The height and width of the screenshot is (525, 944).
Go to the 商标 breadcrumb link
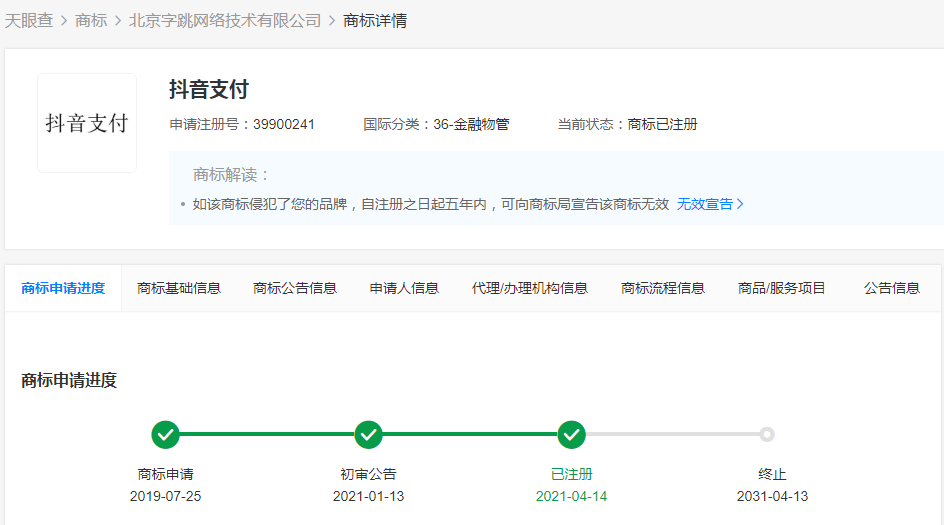point(91,20)
